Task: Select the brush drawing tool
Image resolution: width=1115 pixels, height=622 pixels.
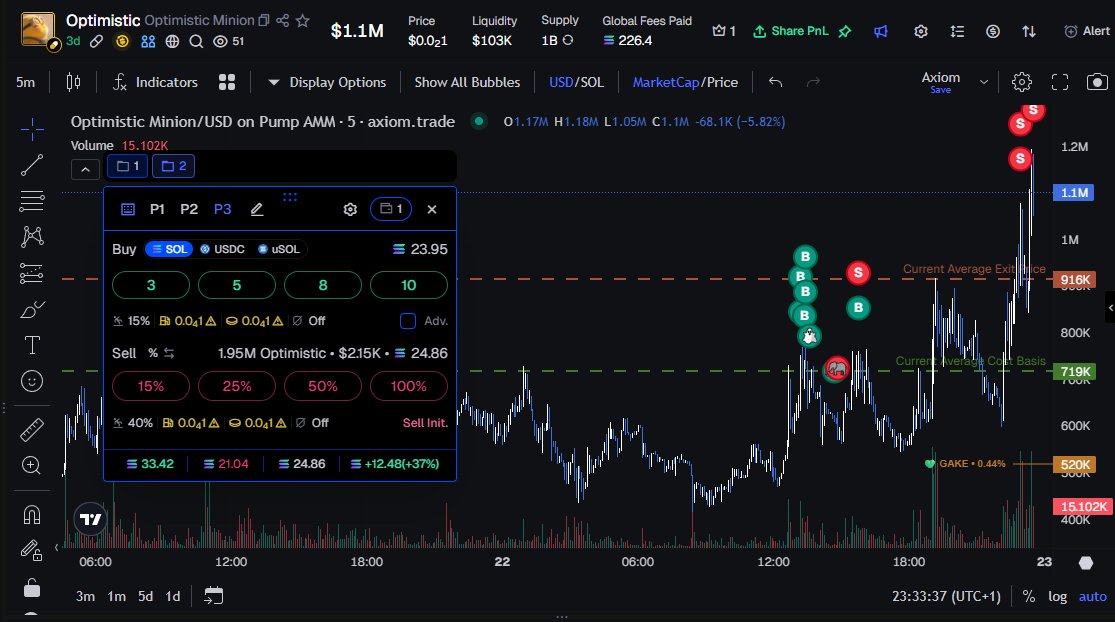Action: (x=32, y=310)
